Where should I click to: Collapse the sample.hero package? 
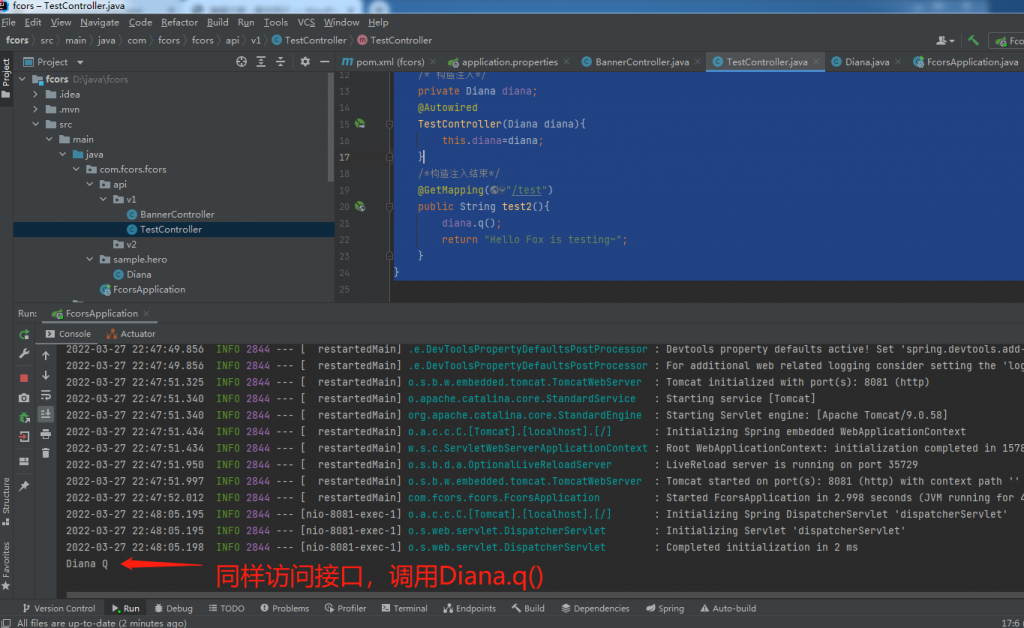(90, 259)
